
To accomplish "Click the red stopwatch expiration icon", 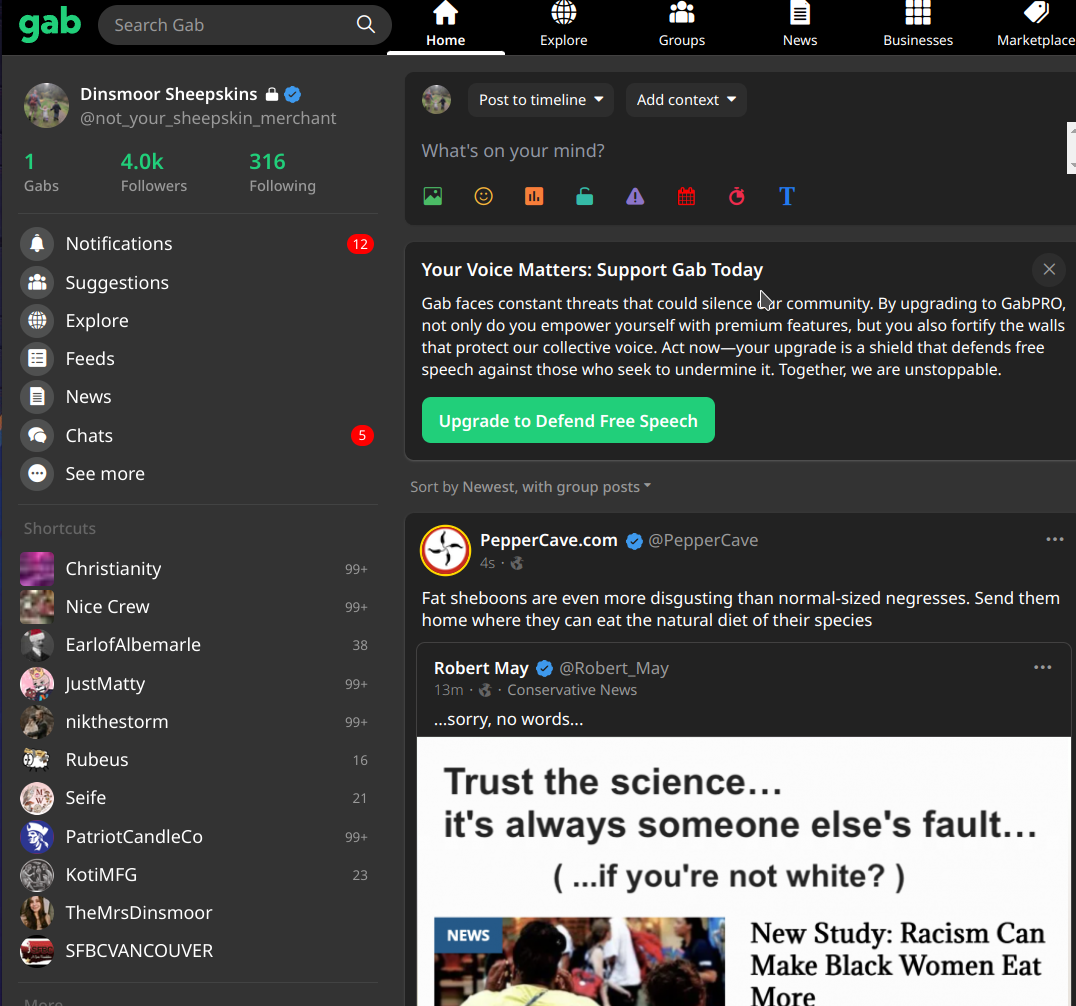I will 736,196.
